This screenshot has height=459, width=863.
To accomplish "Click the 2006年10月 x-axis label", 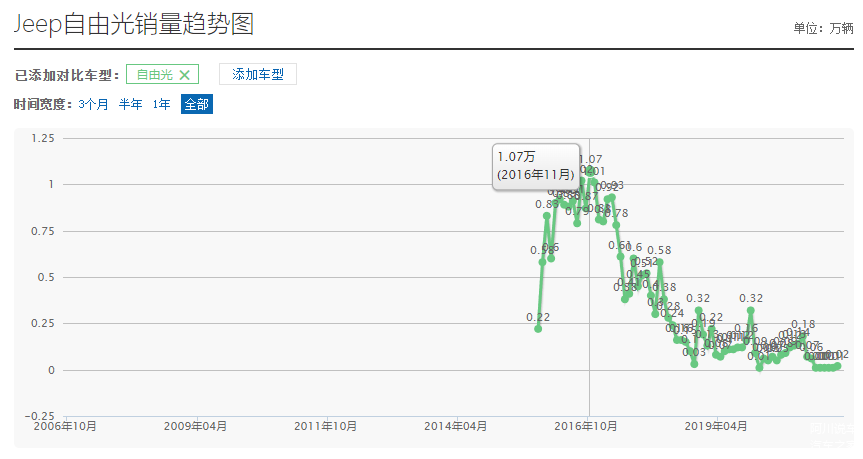I will [x=66, y=426].
